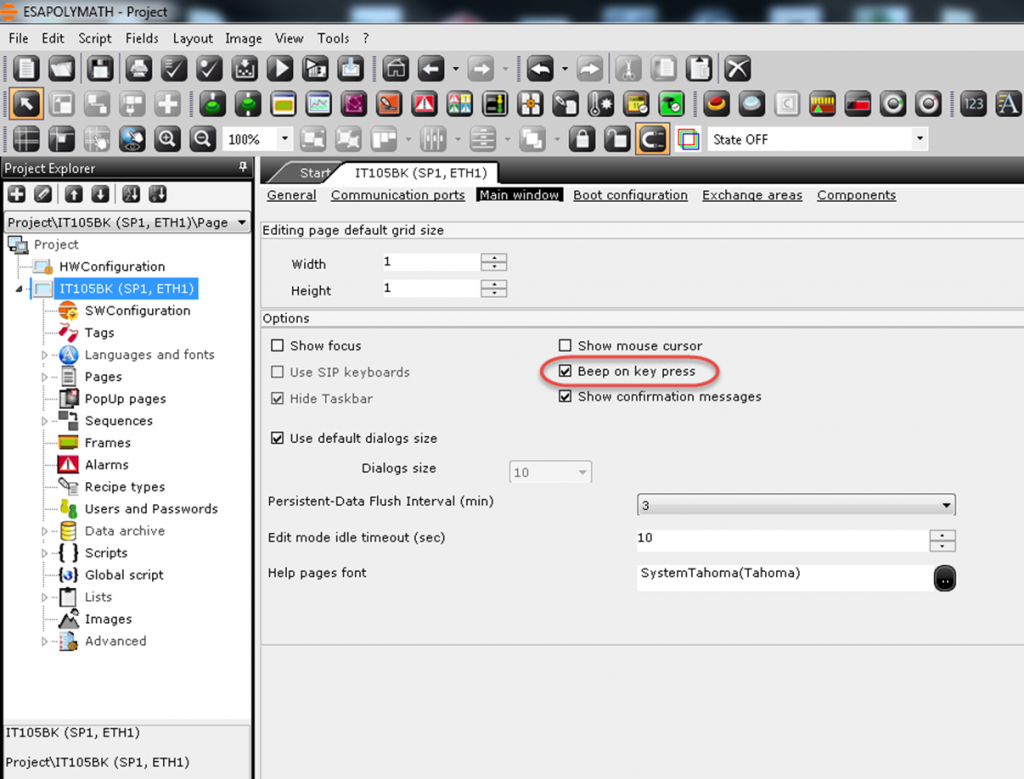Expand the Data archive node
The width and height of the screenshot is (1024, 779).
point(44,532)
